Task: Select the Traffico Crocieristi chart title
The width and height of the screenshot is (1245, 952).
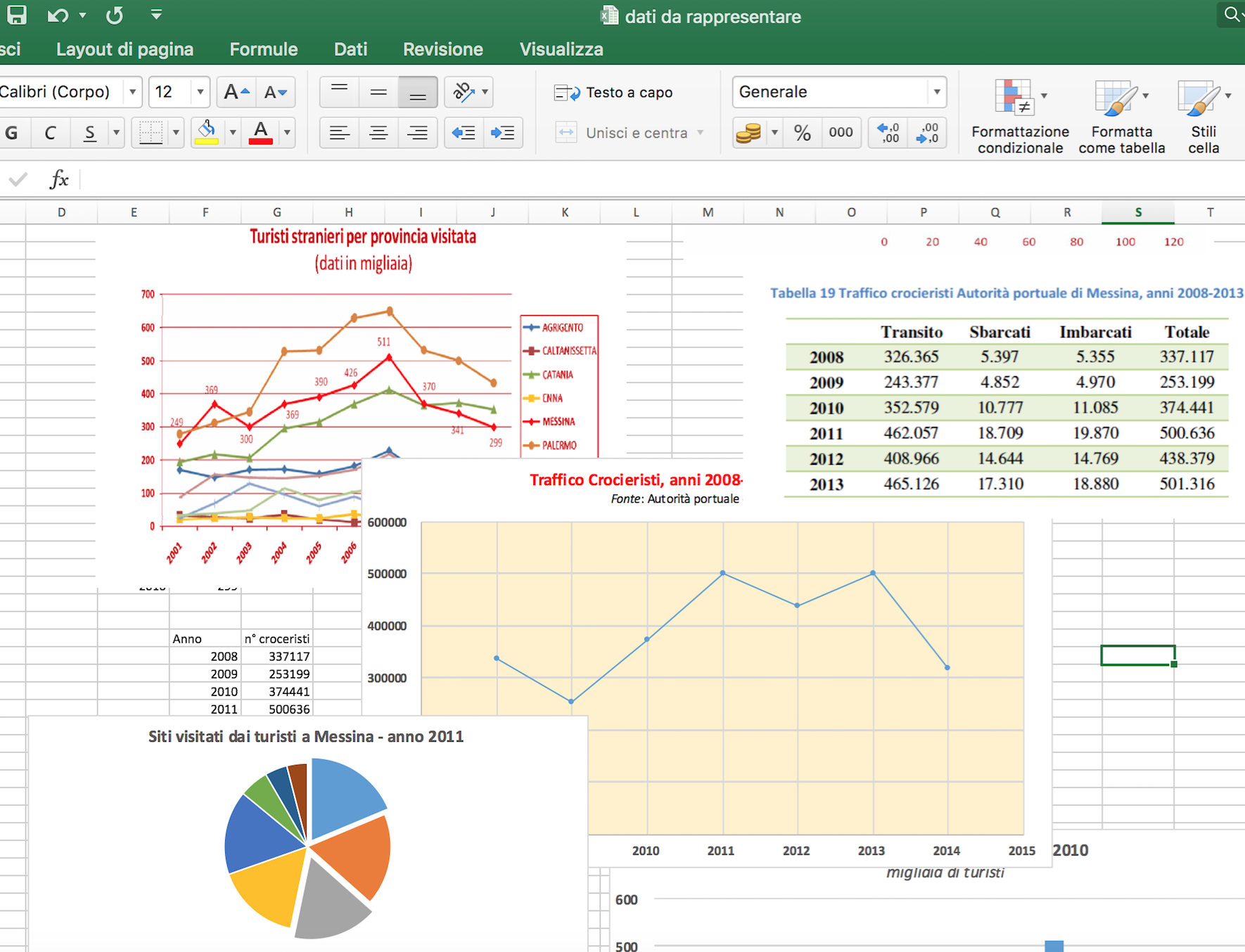Action: (636, 480)
